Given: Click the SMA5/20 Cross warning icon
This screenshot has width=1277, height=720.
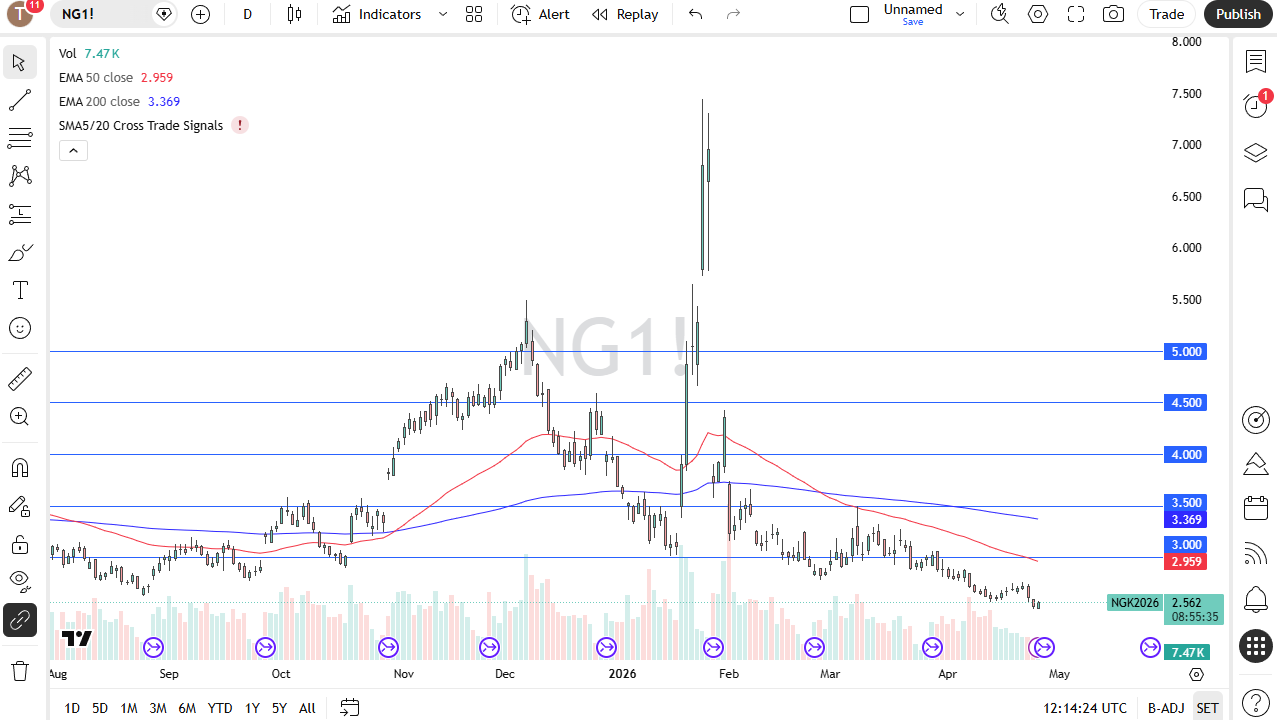Looking at the screenshot, I should pos(240,125).
